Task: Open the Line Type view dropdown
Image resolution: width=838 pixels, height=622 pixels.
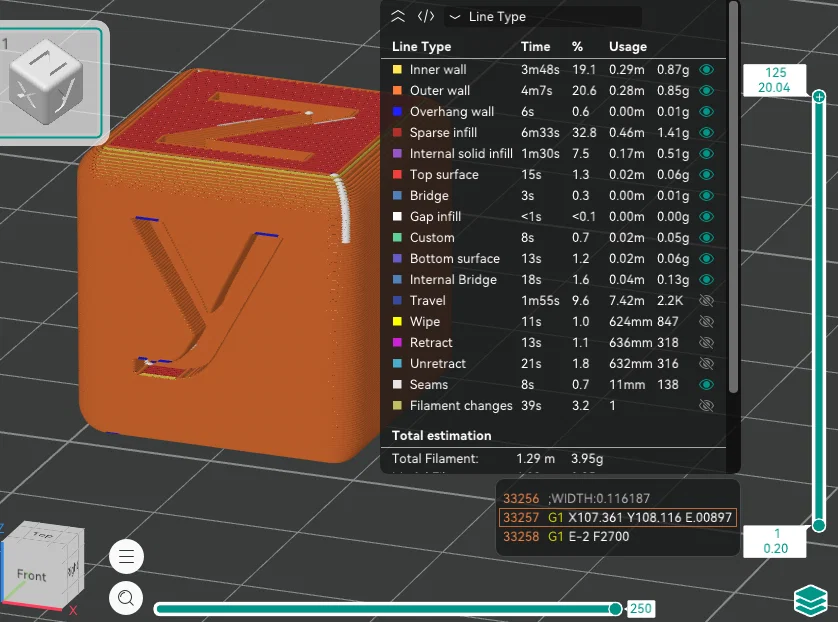Action: point(542,17)
